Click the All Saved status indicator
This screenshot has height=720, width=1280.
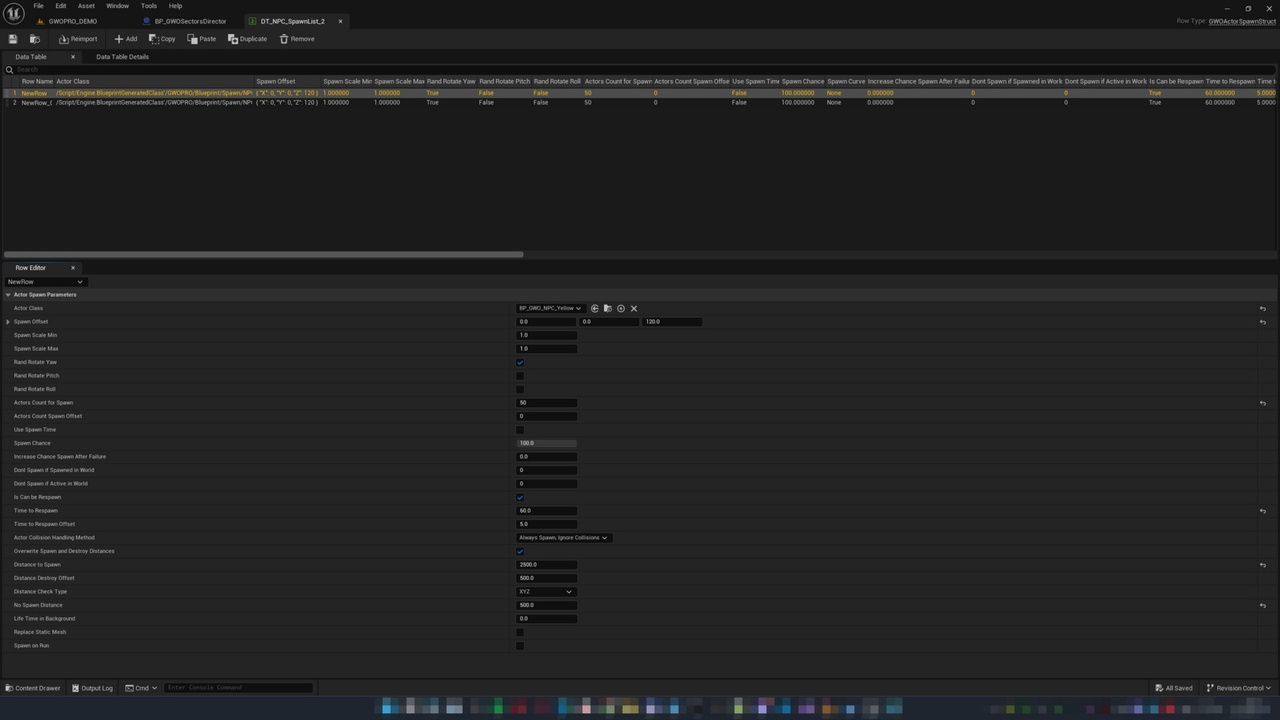pyautogui.click(x=1174, y=688)
